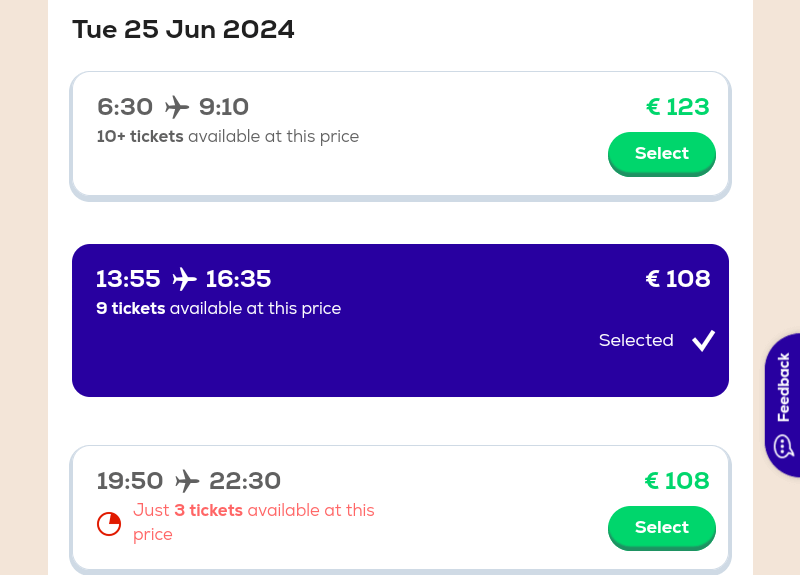Screen dimensions: 800x575
Task: Click the Selected checkmark icon
Action: 704,341
